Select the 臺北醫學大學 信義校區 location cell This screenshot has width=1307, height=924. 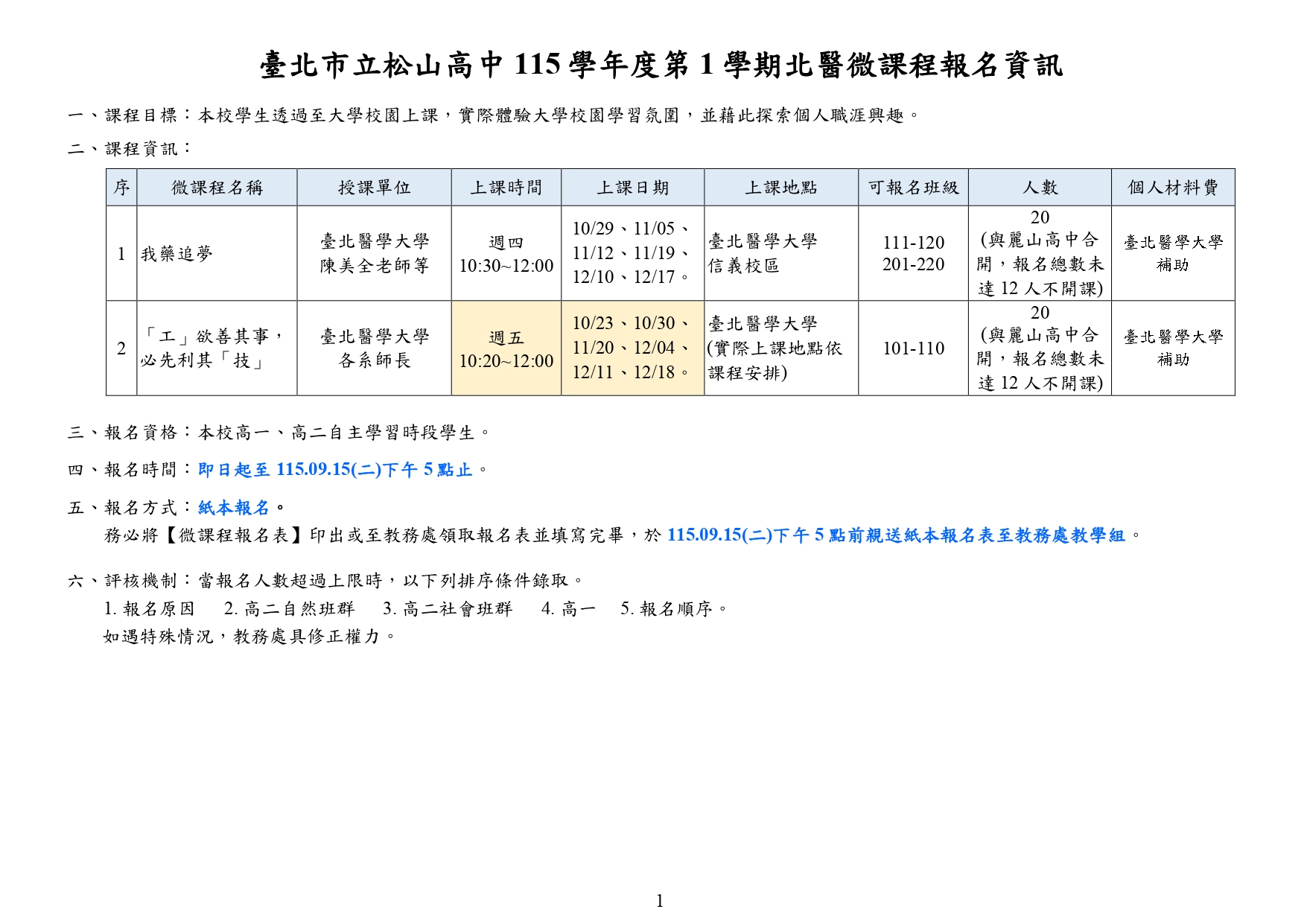[781, 253]
